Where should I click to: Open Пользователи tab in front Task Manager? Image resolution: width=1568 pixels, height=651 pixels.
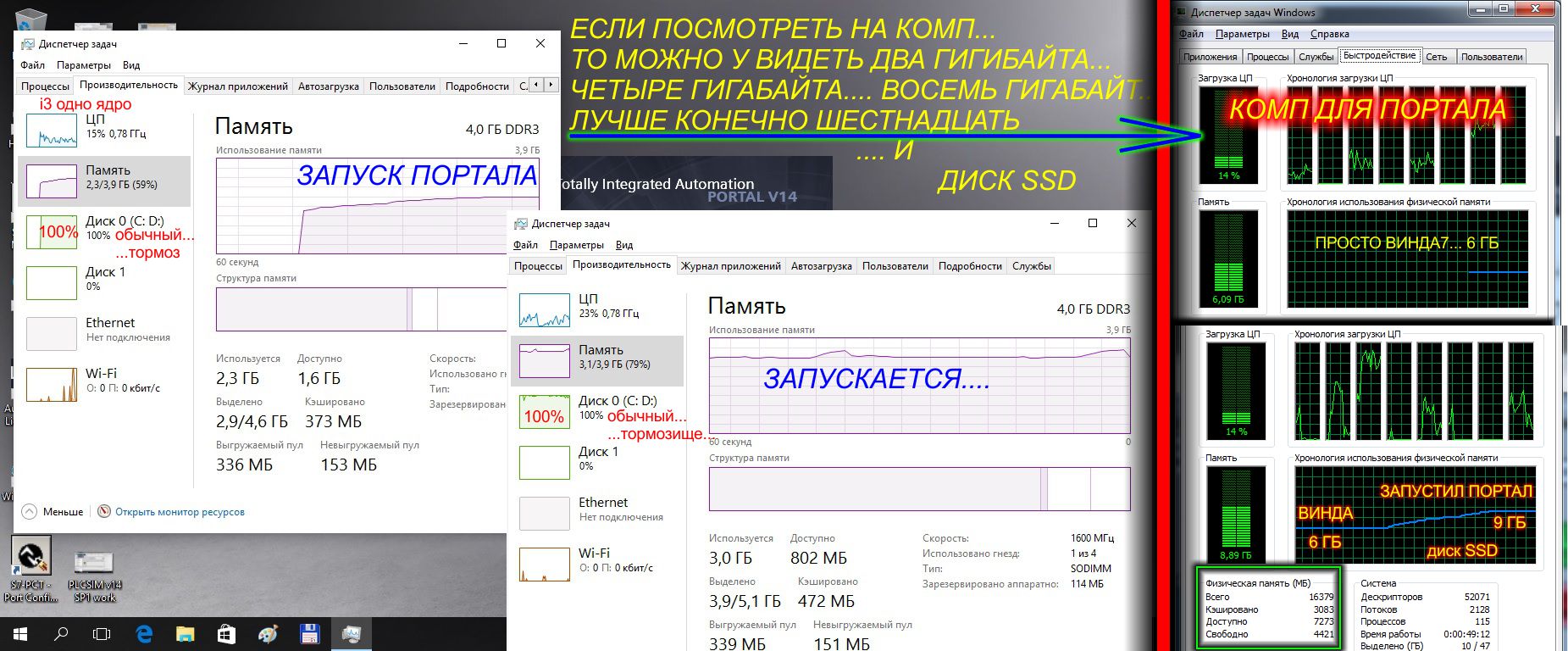coord(895,265)
